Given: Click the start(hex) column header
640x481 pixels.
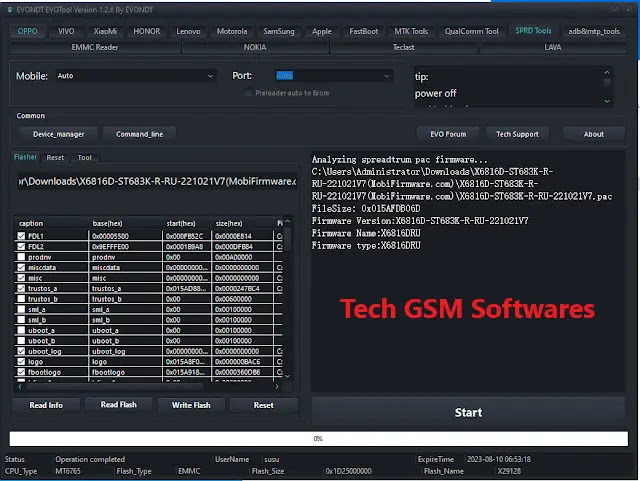Looking at the screenshot, I should pos(187,223).
